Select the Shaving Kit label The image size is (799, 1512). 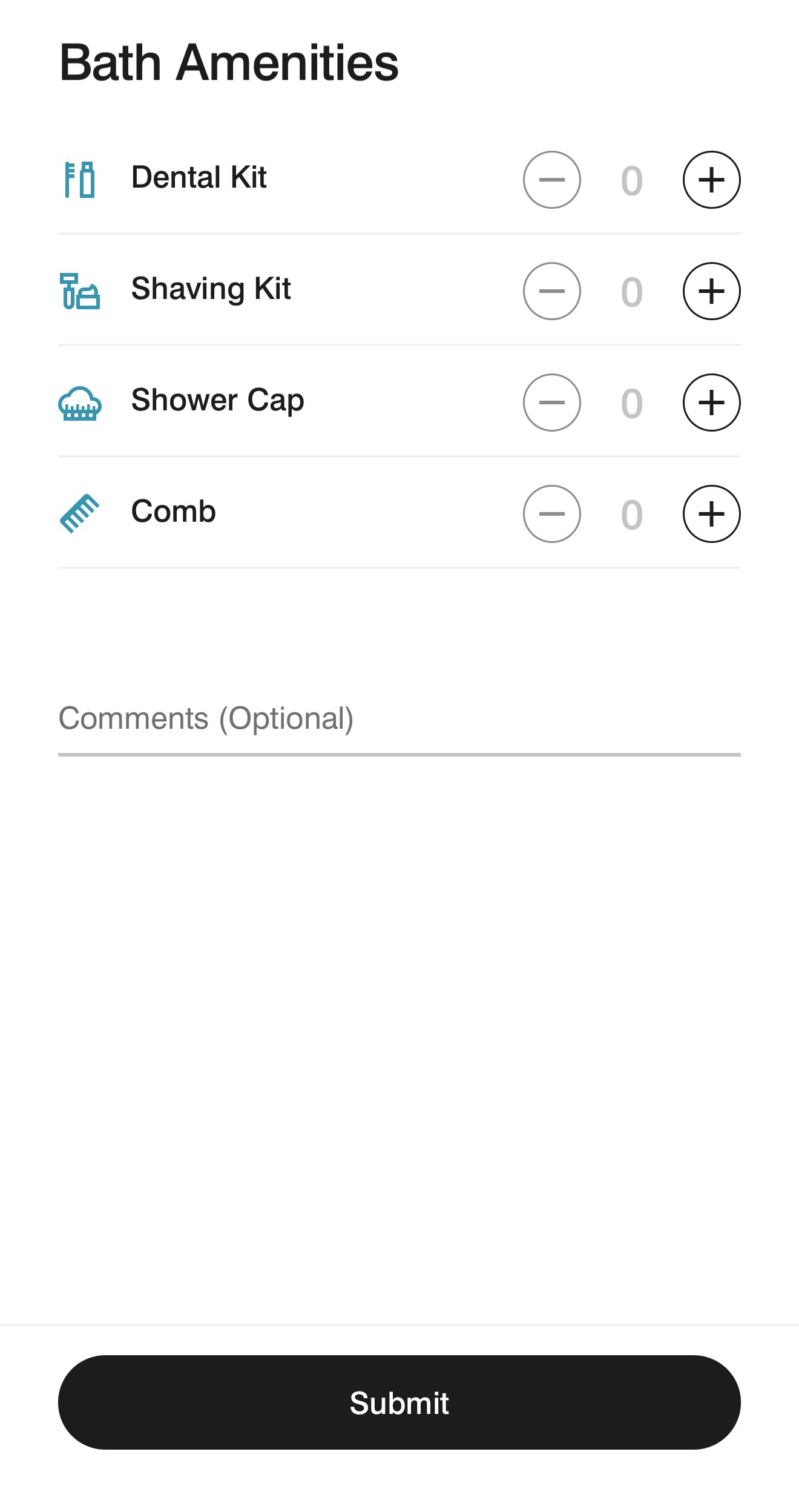(x=211, y=289)
